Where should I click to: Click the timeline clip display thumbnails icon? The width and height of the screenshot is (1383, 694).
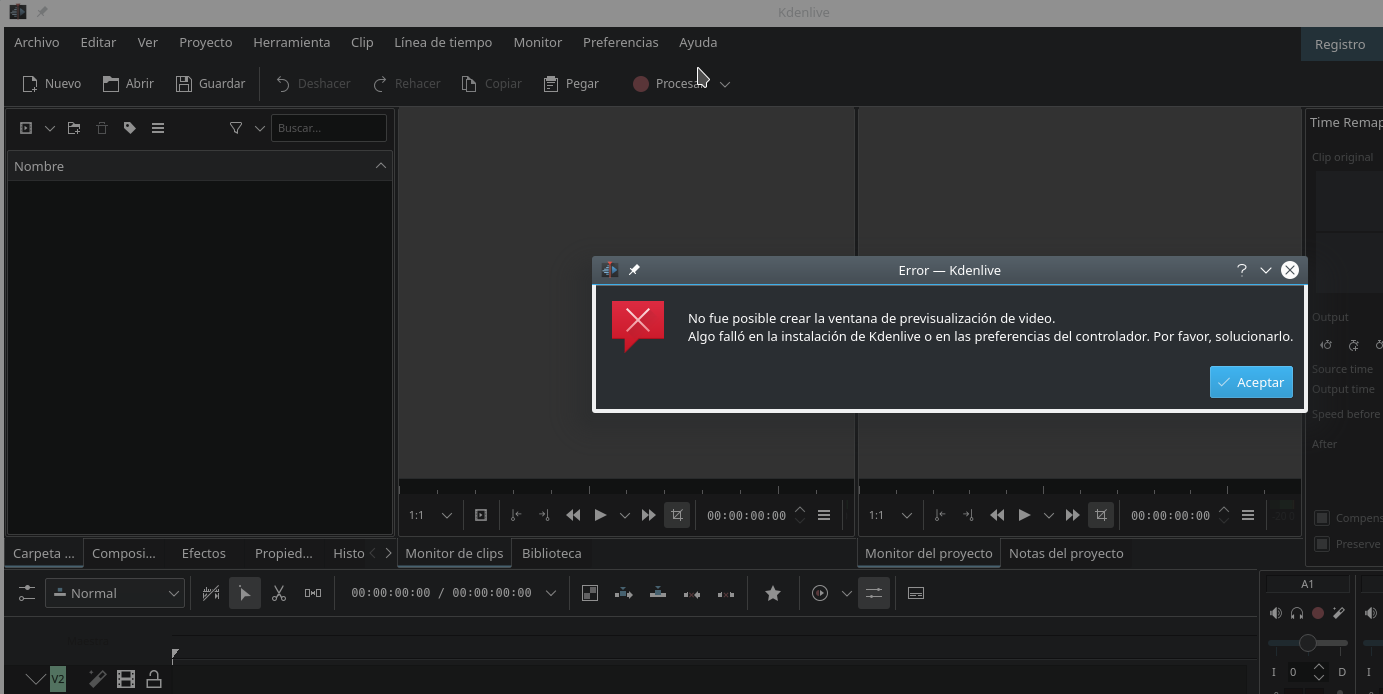(211, 593)
